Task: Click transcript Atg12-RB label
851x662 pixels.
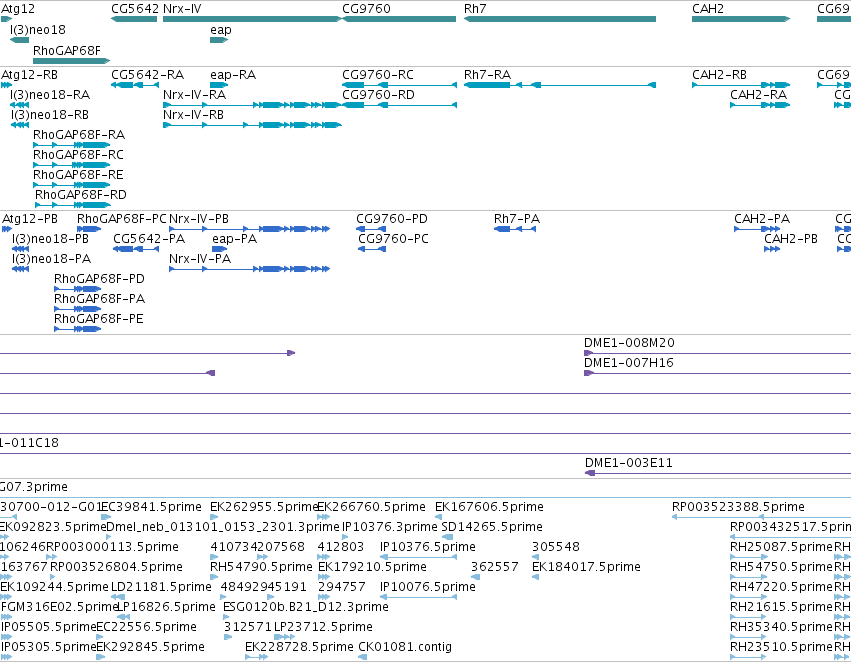Action: 29,75
